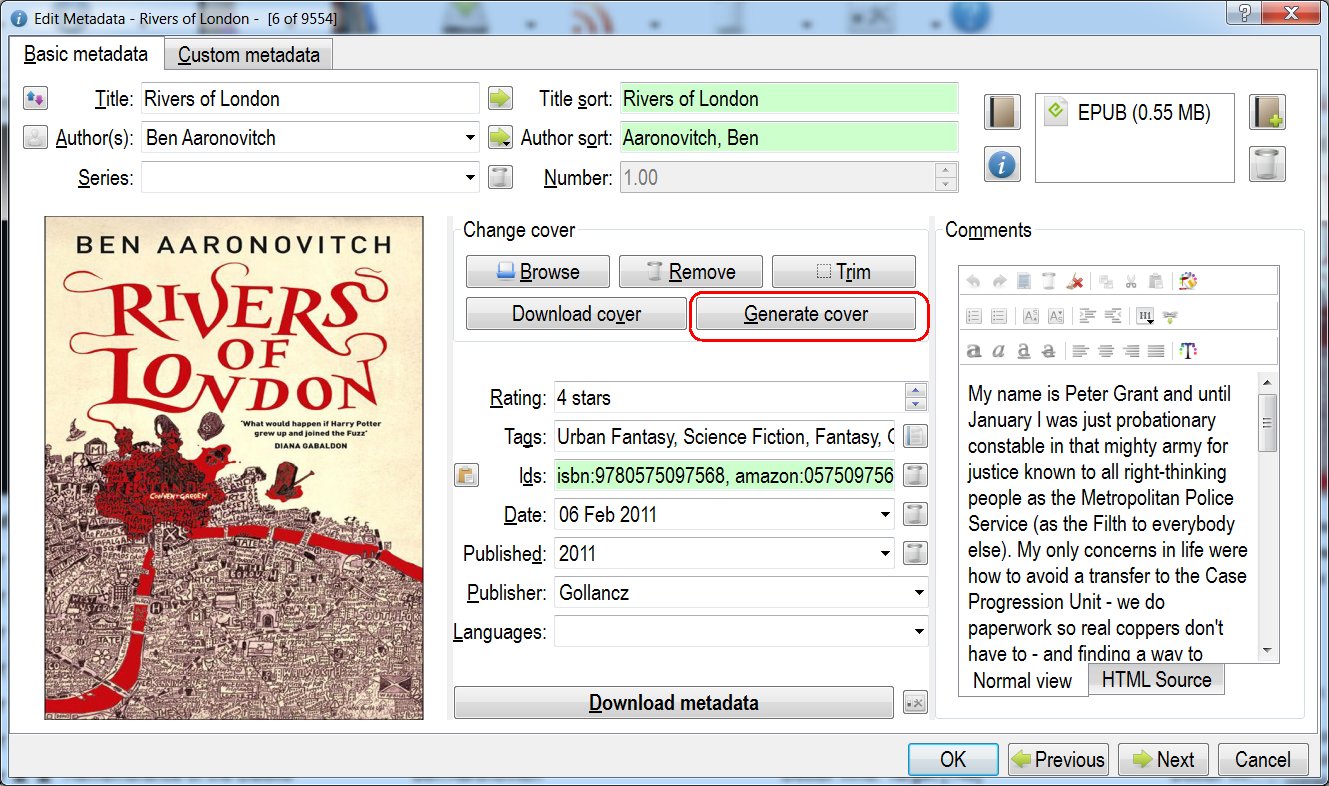This screenshot has height=786, width=1329.
Task: Click Generate cover button
Action: click(x=805, y=314)
